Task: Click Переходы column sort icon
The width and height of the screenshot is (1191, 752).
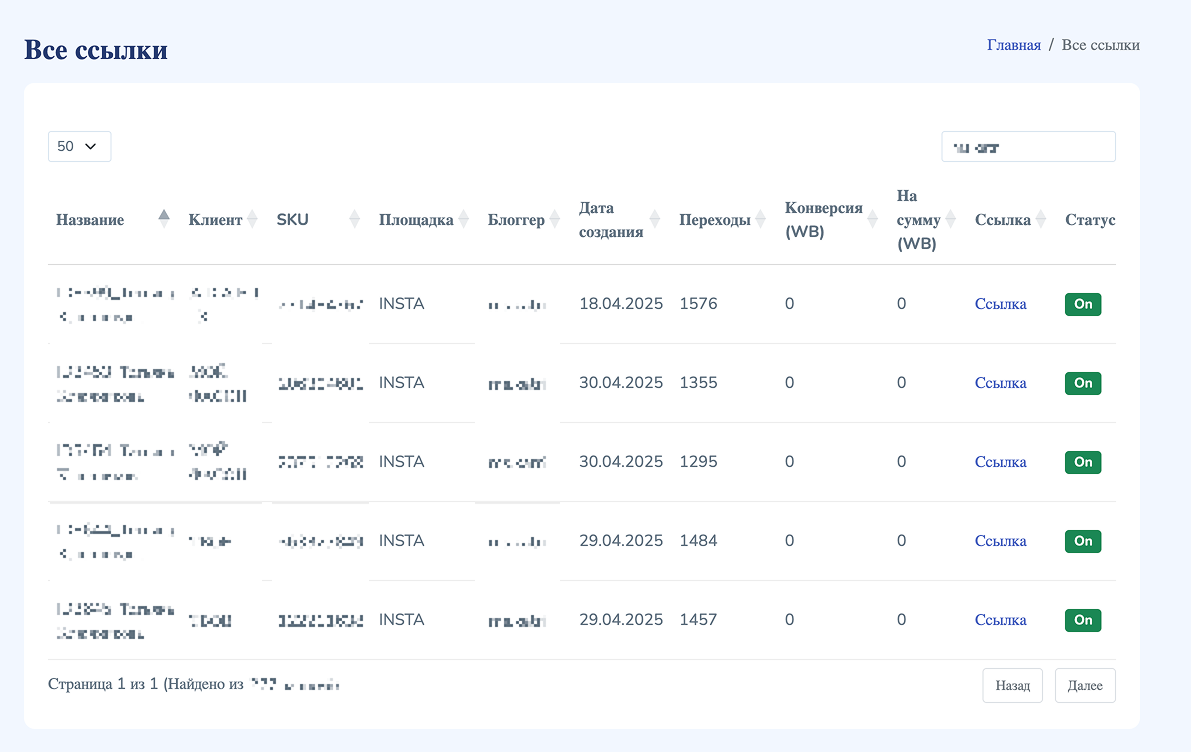Action: [760, 220]
